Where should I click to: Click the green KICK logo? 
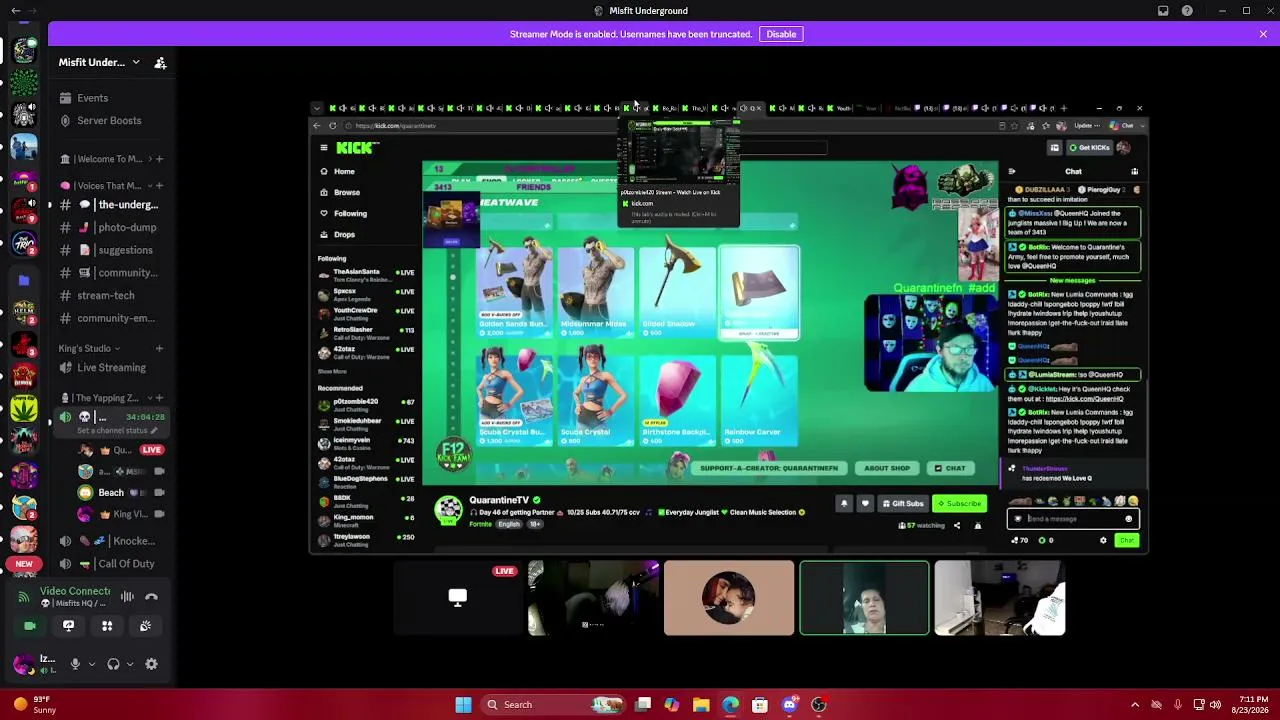356,148
